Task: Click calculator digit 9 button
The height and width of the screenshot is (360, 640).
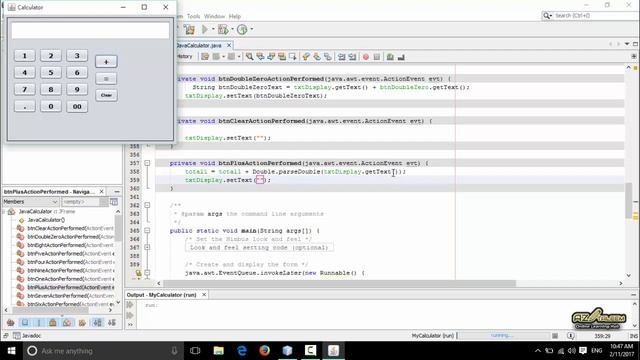Action: point(77,89)
